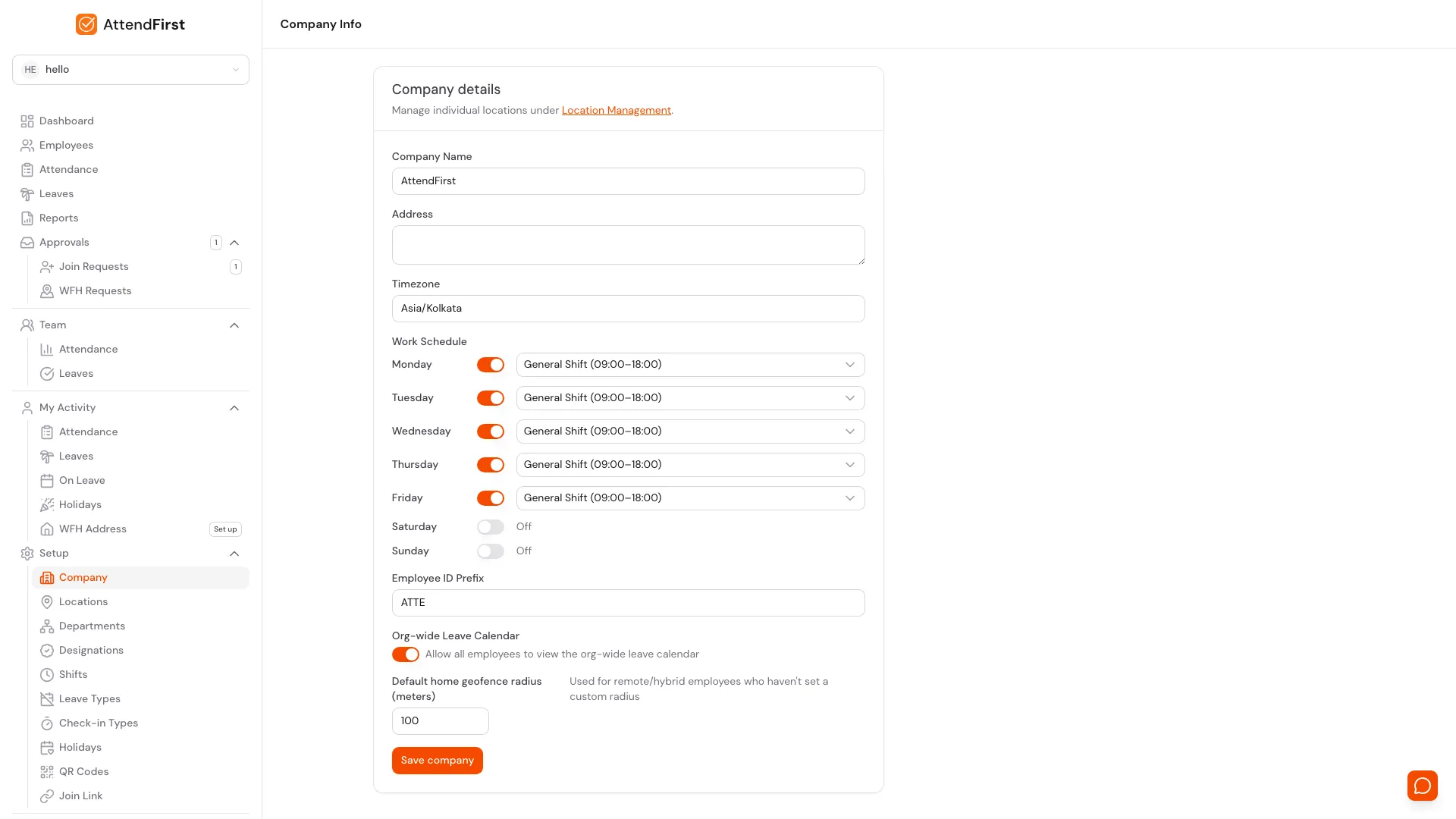Click the Join Requests count badge
Viewport: 1456px width, 819px height.
236,267
